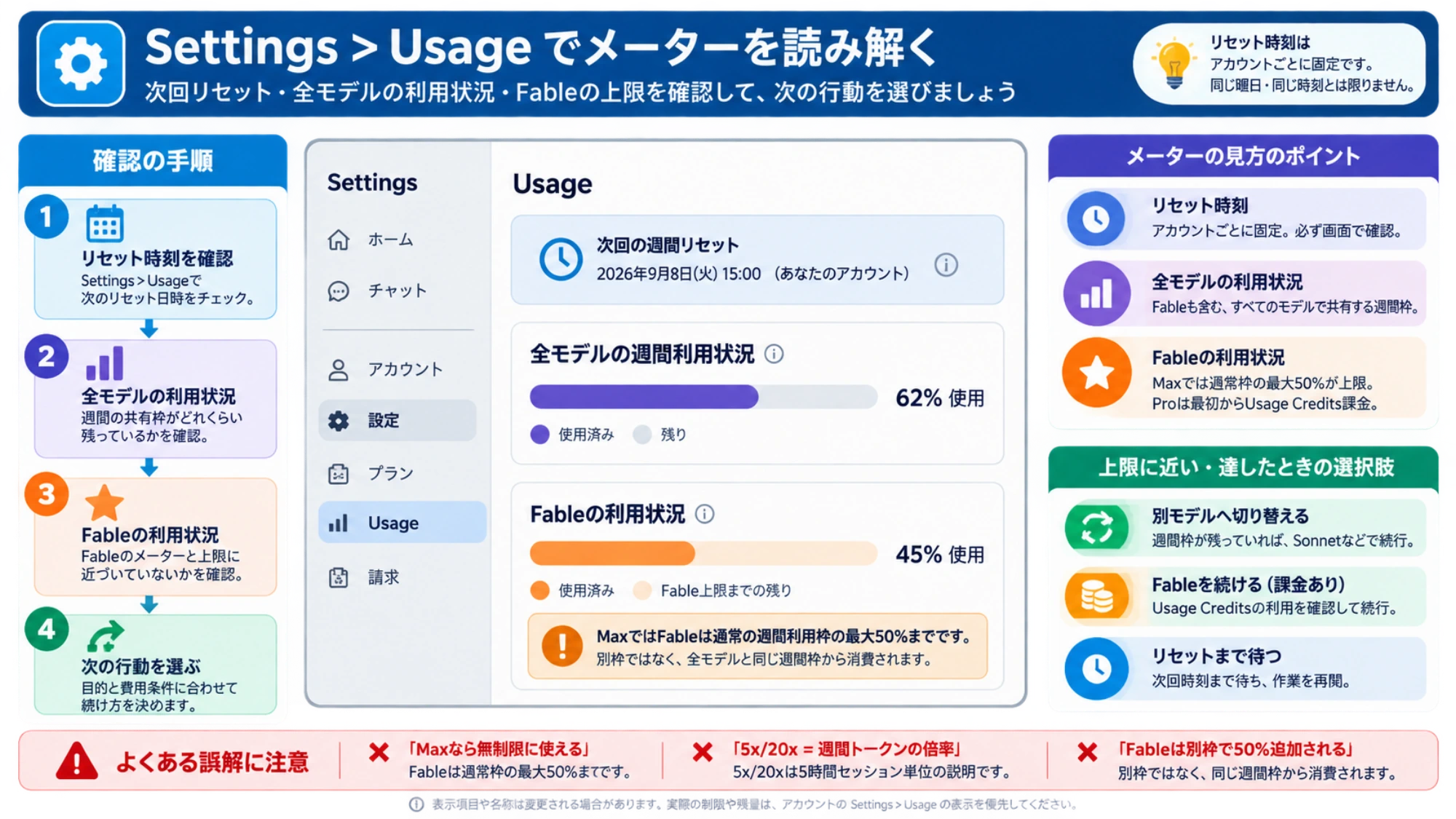Click the green arrow icon in step 4

coord(106,636)
